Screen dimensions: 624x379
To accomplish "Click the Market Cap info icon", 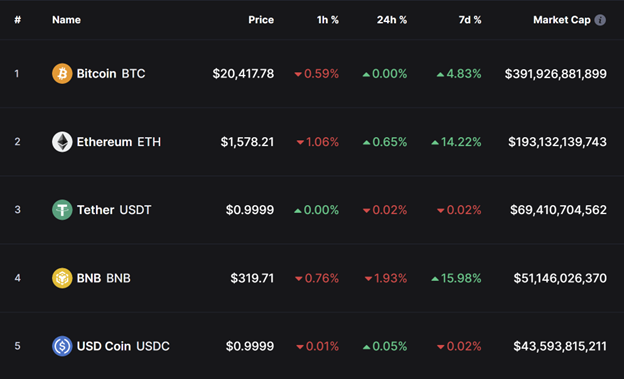I will [x=600, y=20].
